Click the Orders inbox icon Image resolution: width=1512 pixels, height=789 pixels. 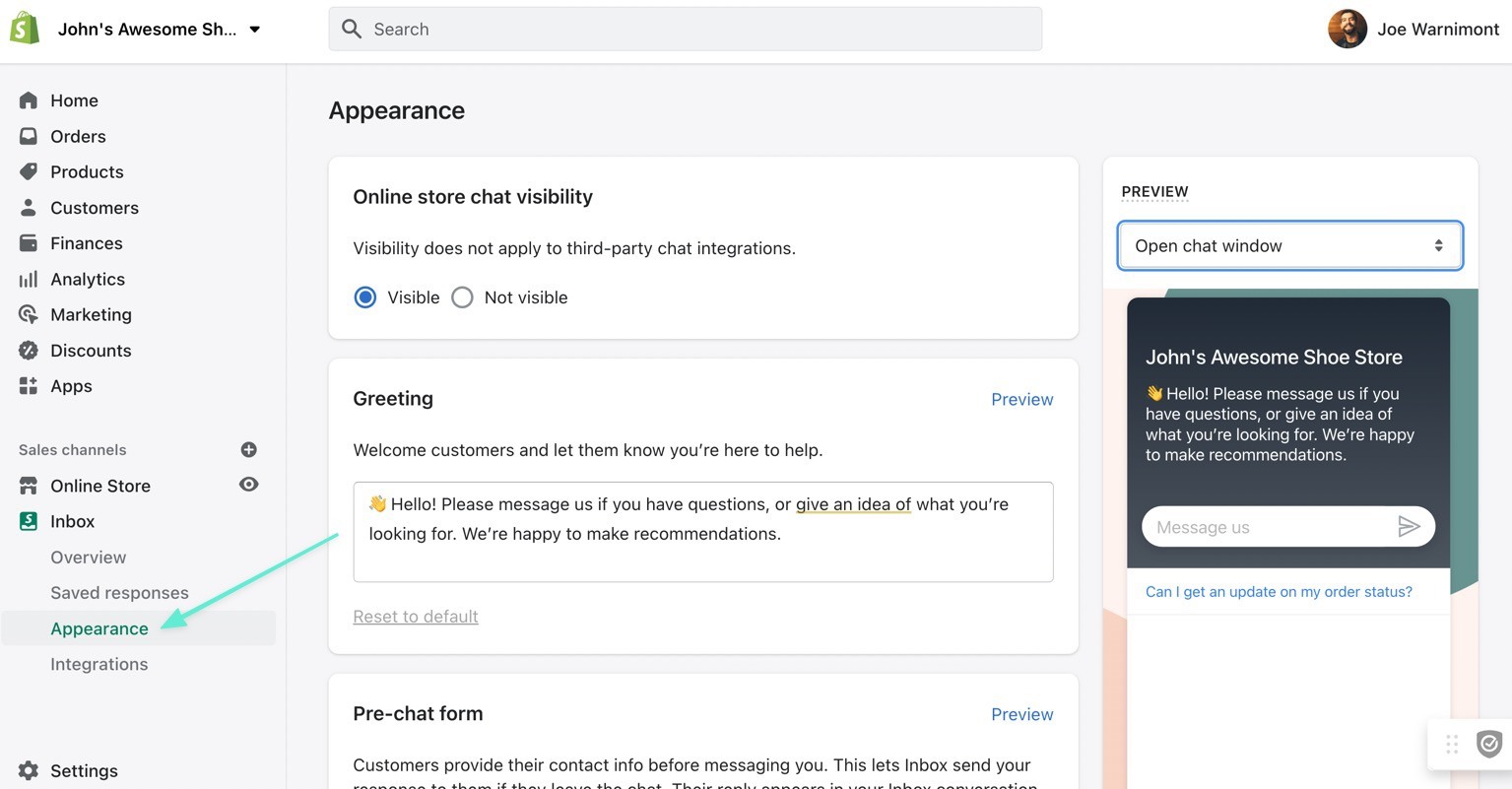[x=29, y=136]
